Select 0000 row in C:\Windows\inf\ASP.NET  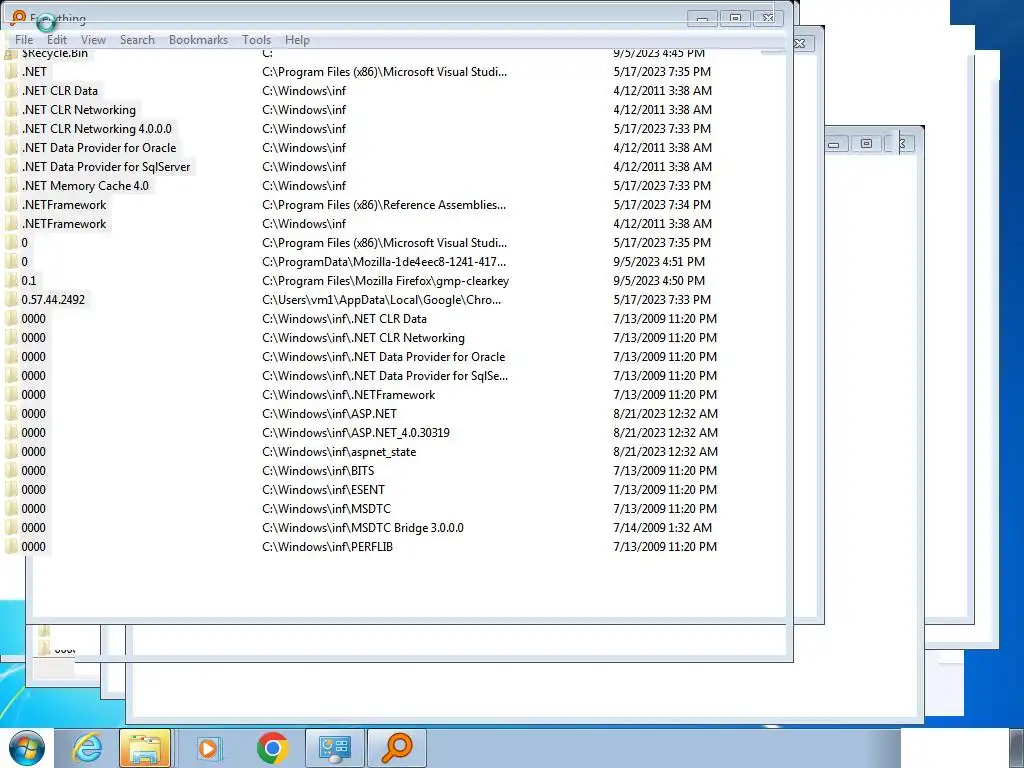(x=33, y=414)
